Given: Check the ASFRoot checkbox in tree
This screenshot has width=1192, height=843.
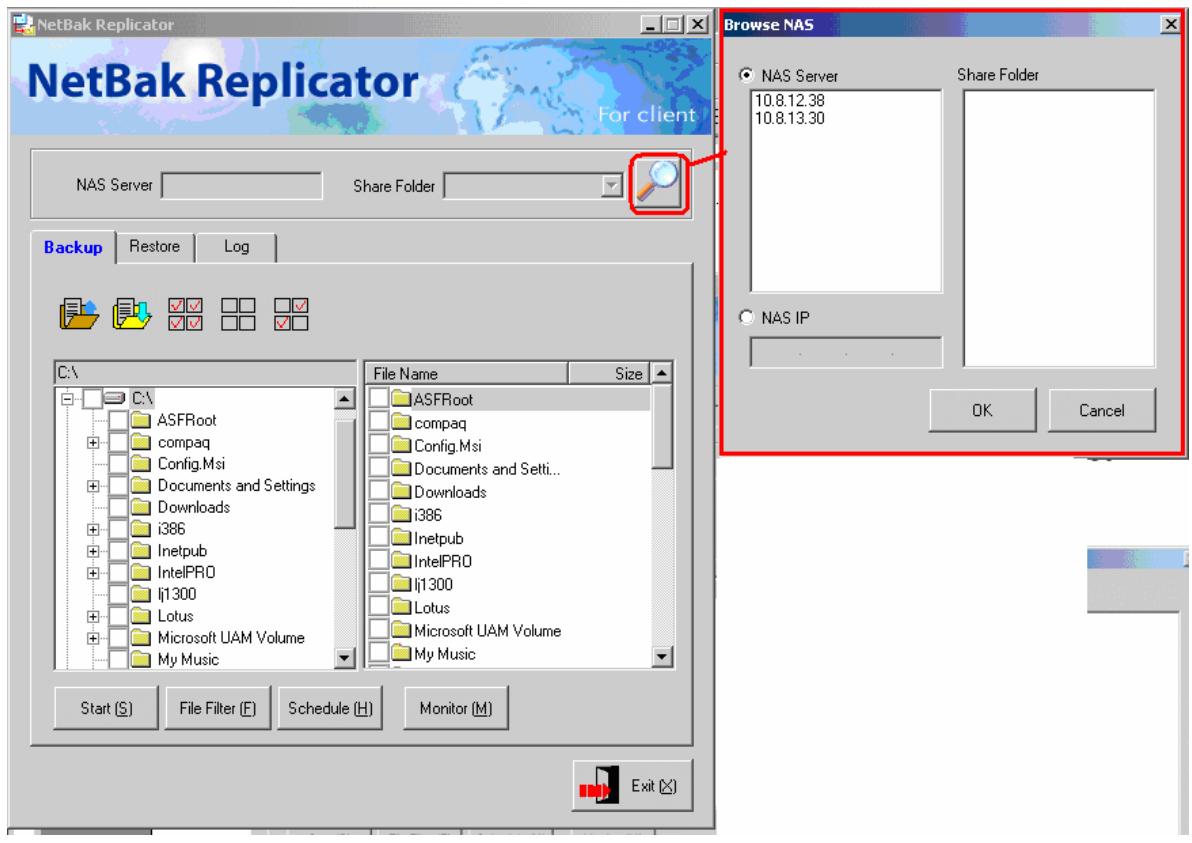Looking at the screenshot, I should pos(118,420).
